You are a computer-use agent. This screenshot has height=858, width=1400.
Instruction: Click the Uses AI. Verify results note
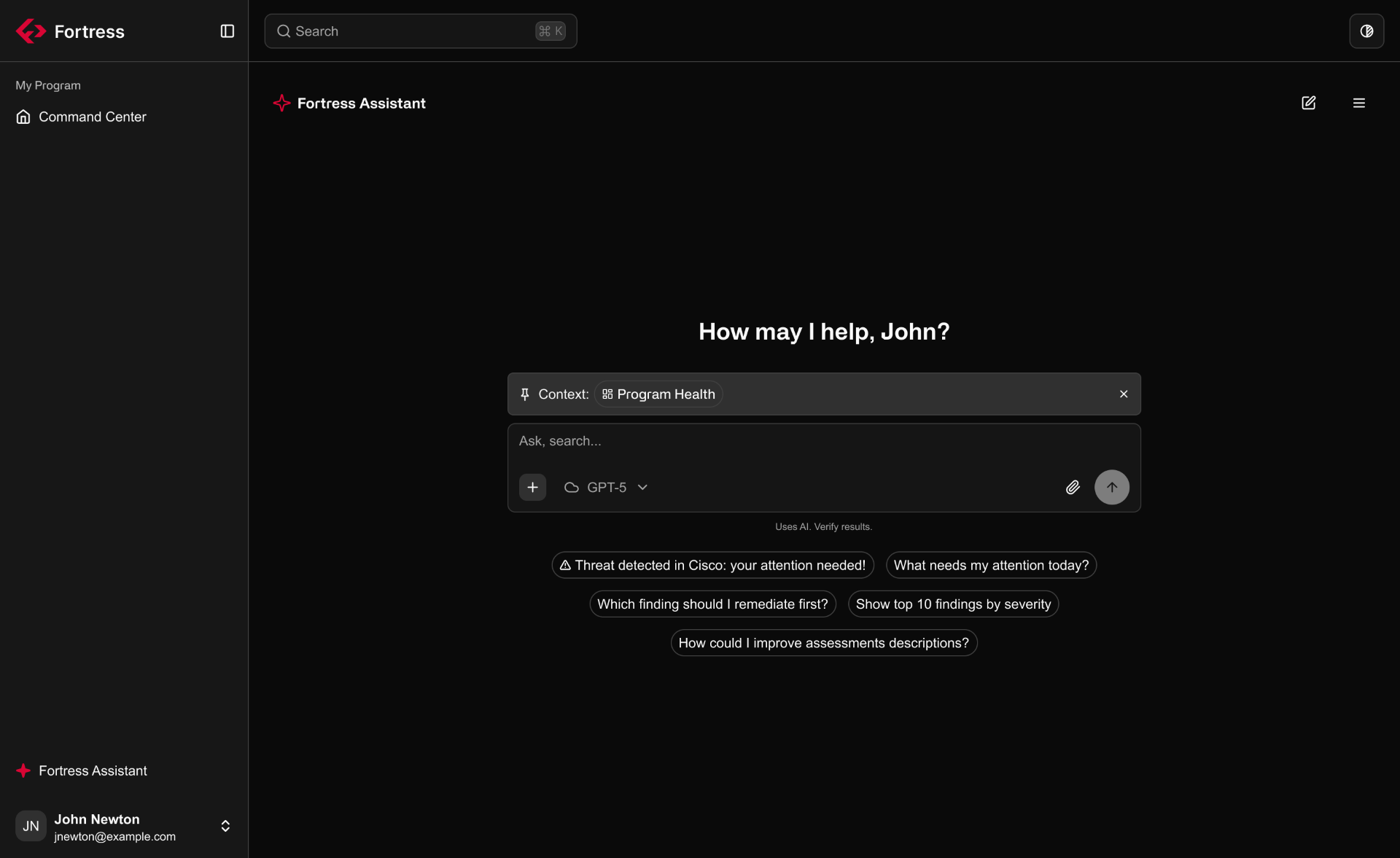click(x=824, y=527)
